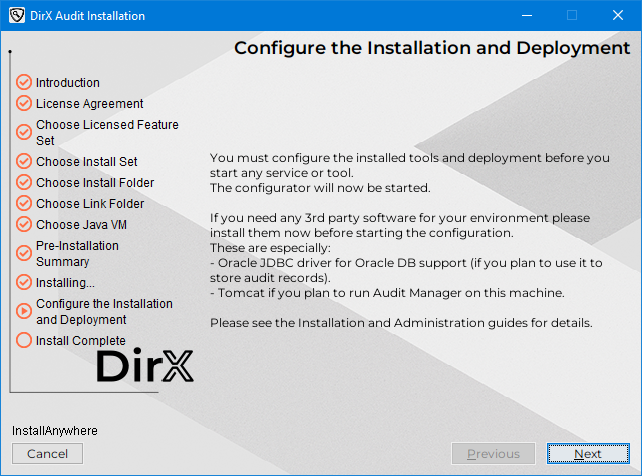This screenshot has height=476, width=642.
Task: Click the Choose Link Folder checkmark icon
Action: [24, 203]
